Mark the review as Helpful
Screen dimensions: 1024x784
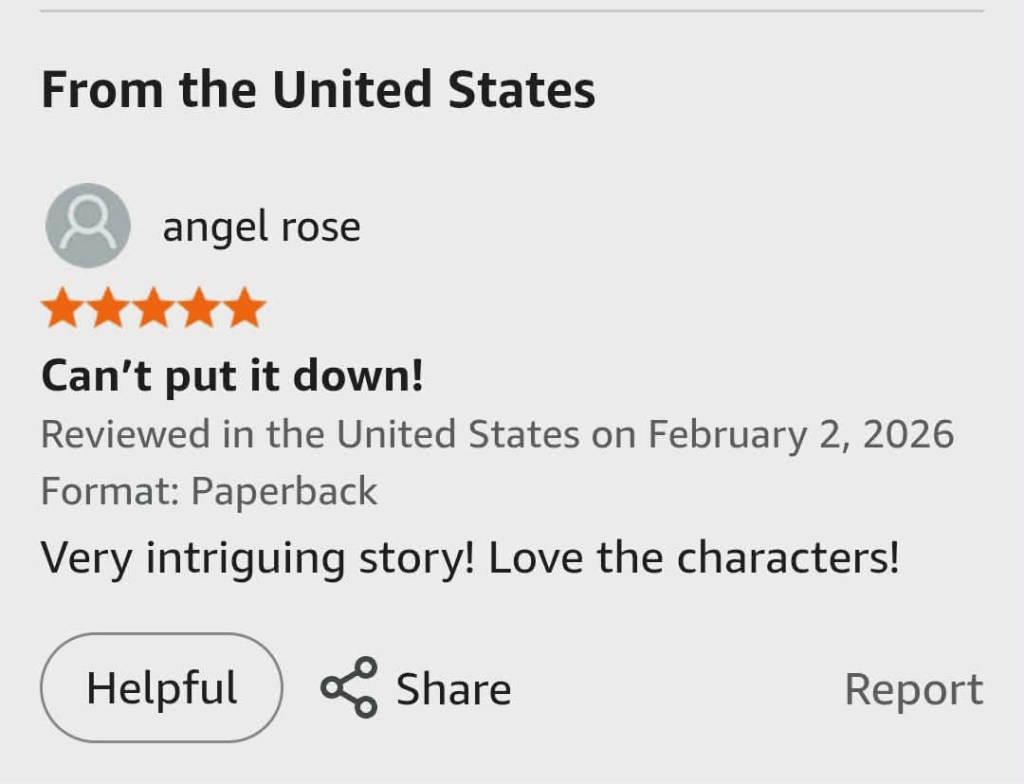tap(161, 688)
